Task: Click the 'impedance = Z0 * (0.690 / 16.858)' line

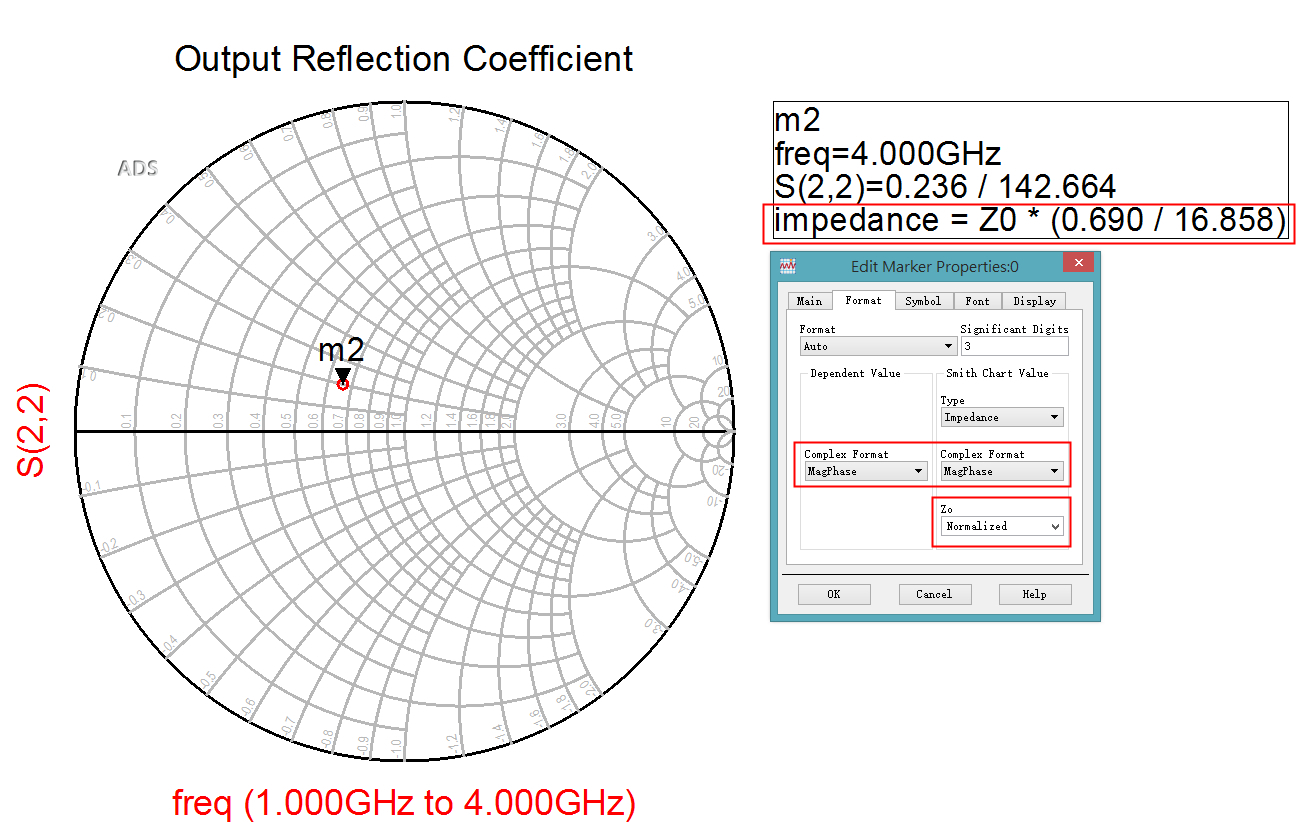Action: point(1030,219)
